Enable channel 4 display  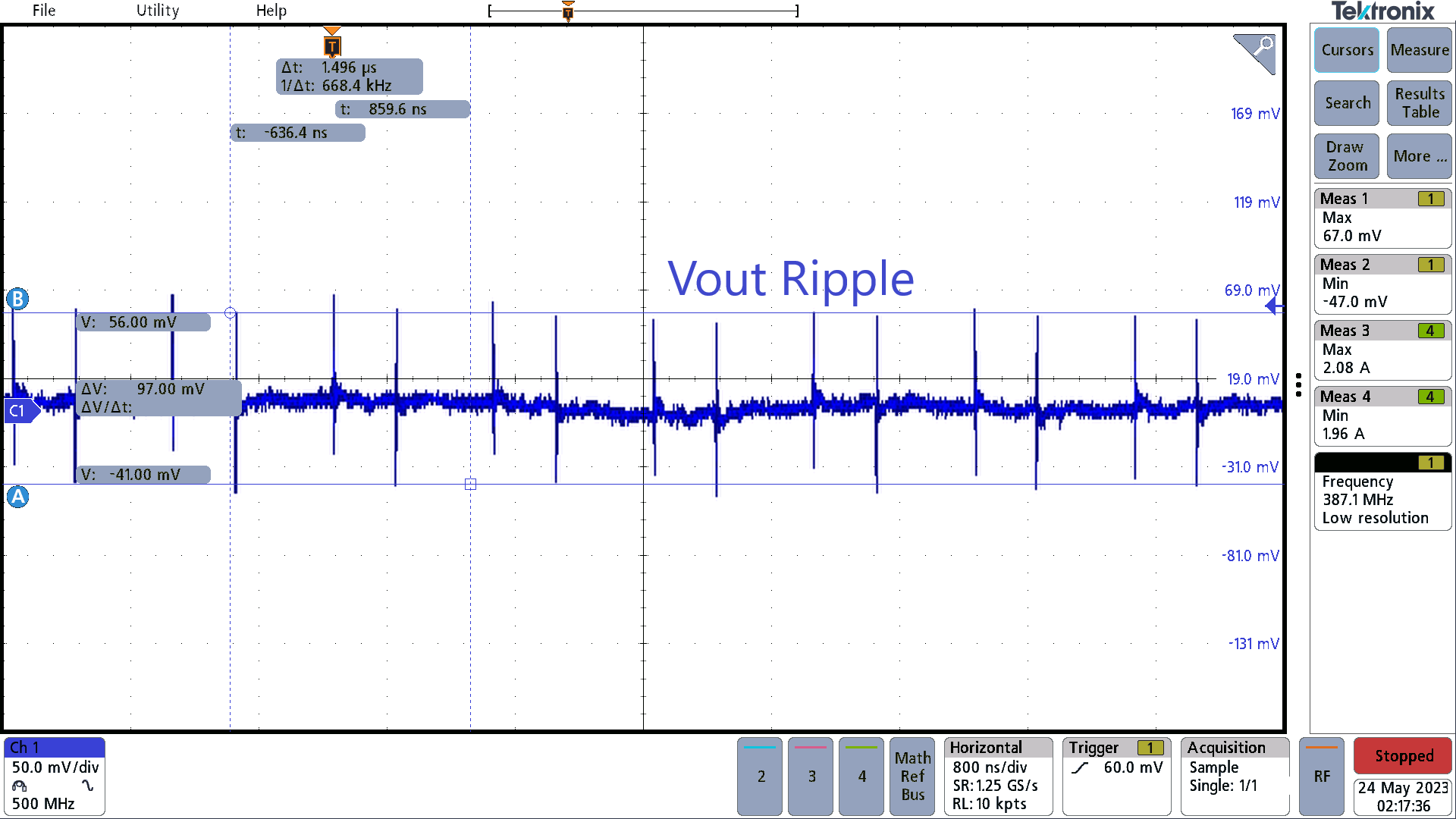(861, 776)
